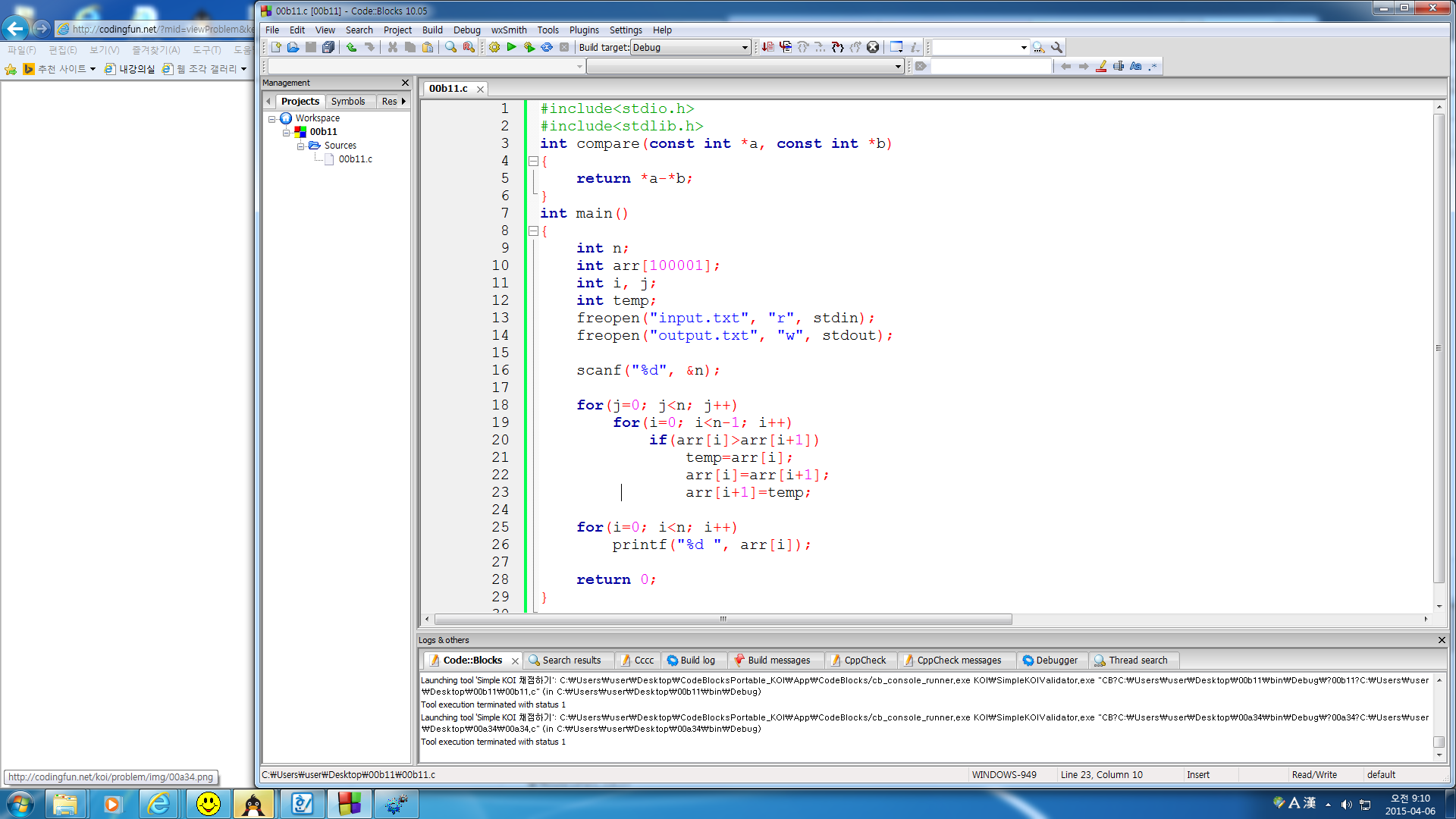Viewport: 1456px width, 819px height.
Task: Open the empty search combo box dropdown
Action: tap(1023, 47)
